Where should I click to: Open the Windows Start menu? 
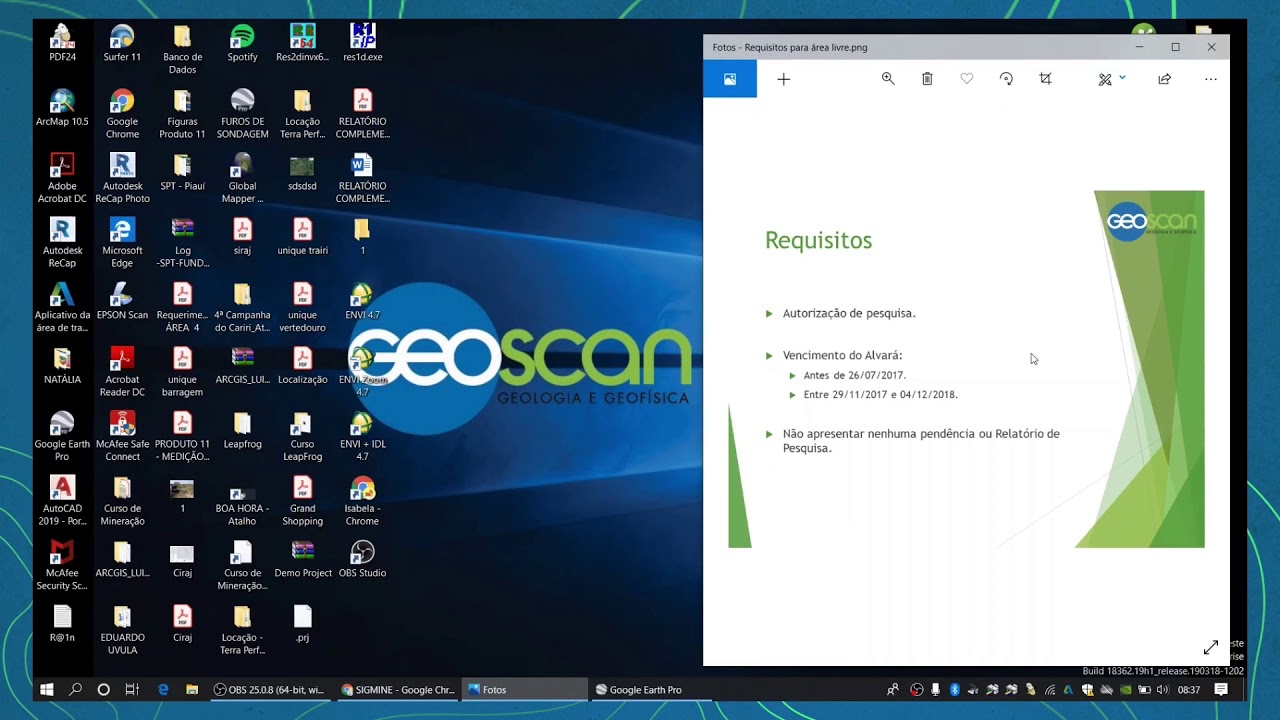46,690
